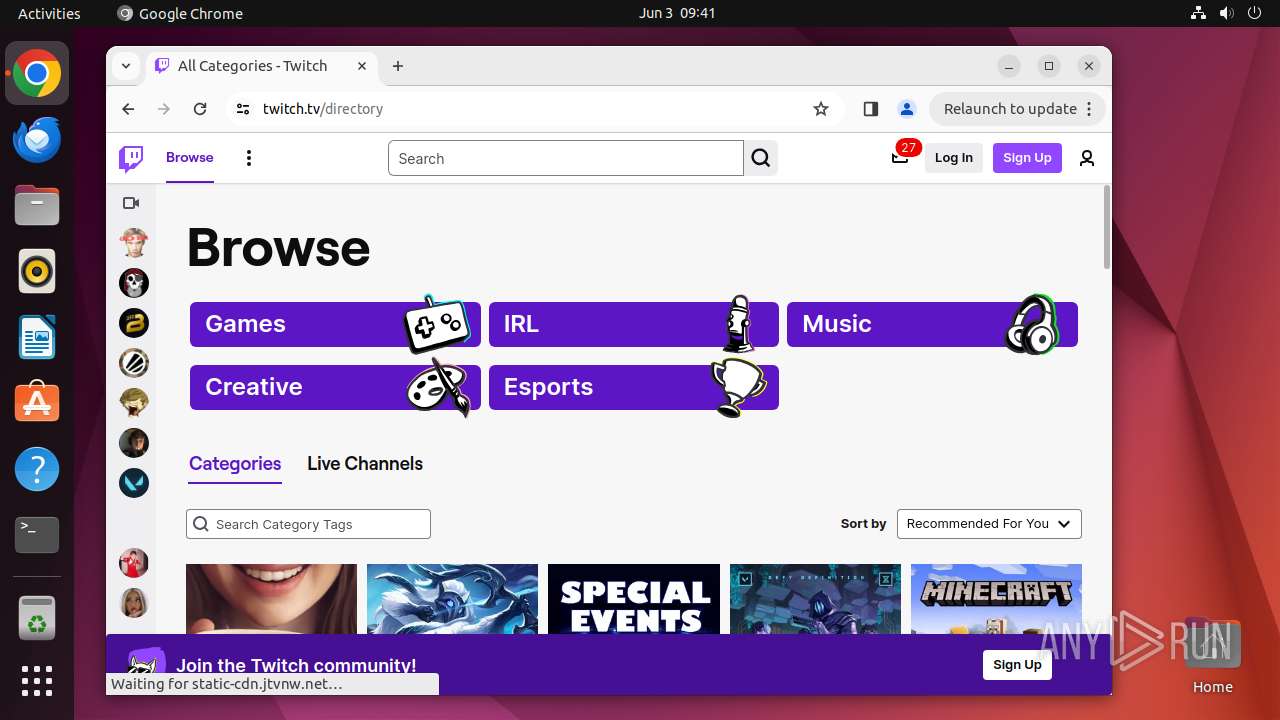Viewport: 1280px width, 720px height.
Task: Open the Prime loot notifications icon
Action: [900, 158]
